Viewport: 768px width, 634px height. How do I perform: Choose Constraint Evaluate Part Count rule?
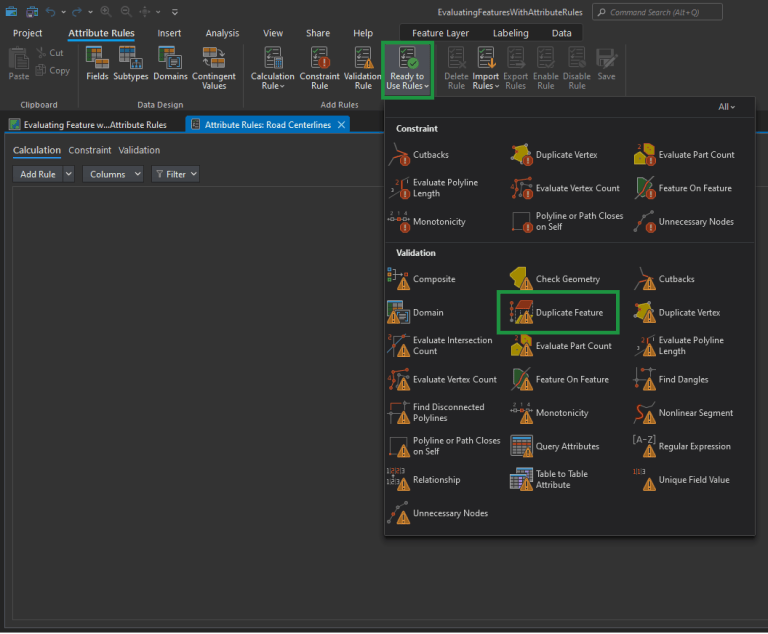pos(684,155)
